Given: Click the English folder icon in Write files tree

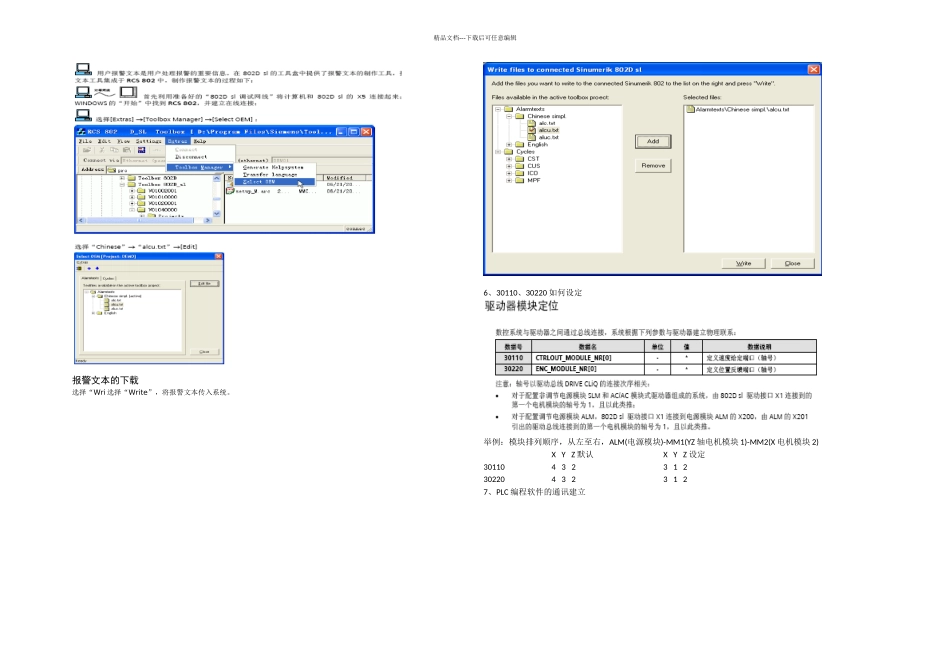Looking at the screenshot, I should pos(520,145).
